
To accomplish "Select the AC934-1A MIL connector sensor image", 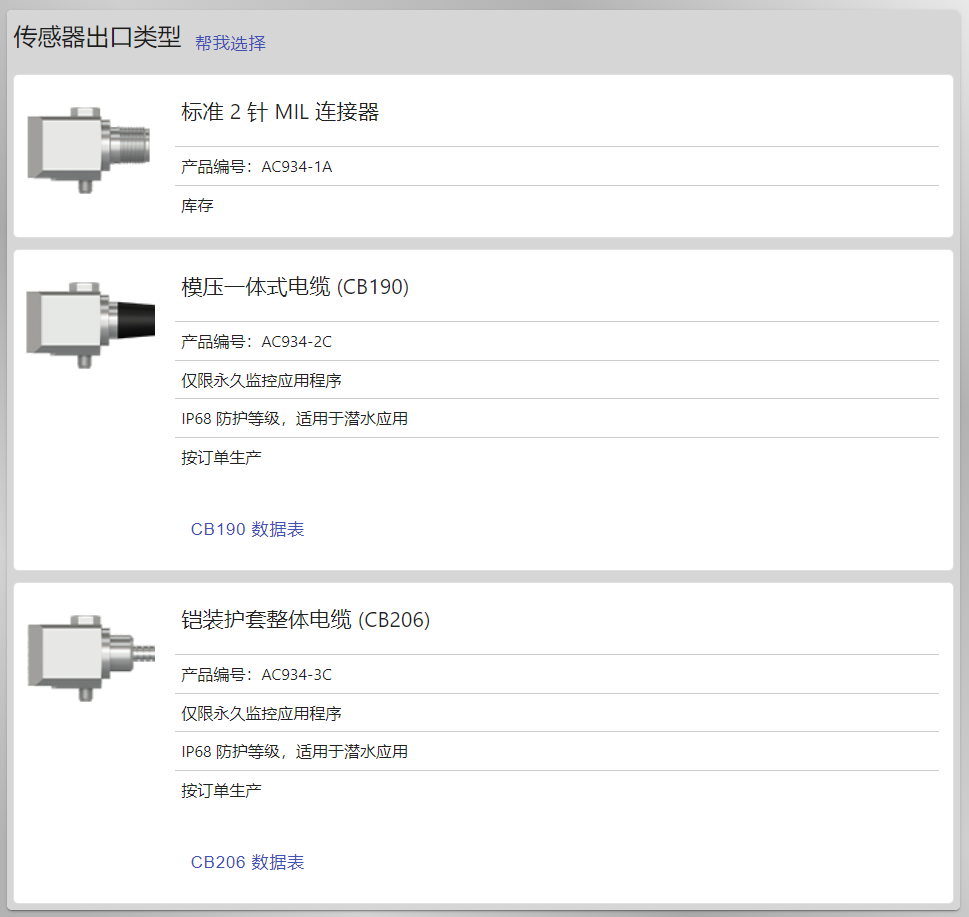I will pyautogui.click(x=89, y=150).
